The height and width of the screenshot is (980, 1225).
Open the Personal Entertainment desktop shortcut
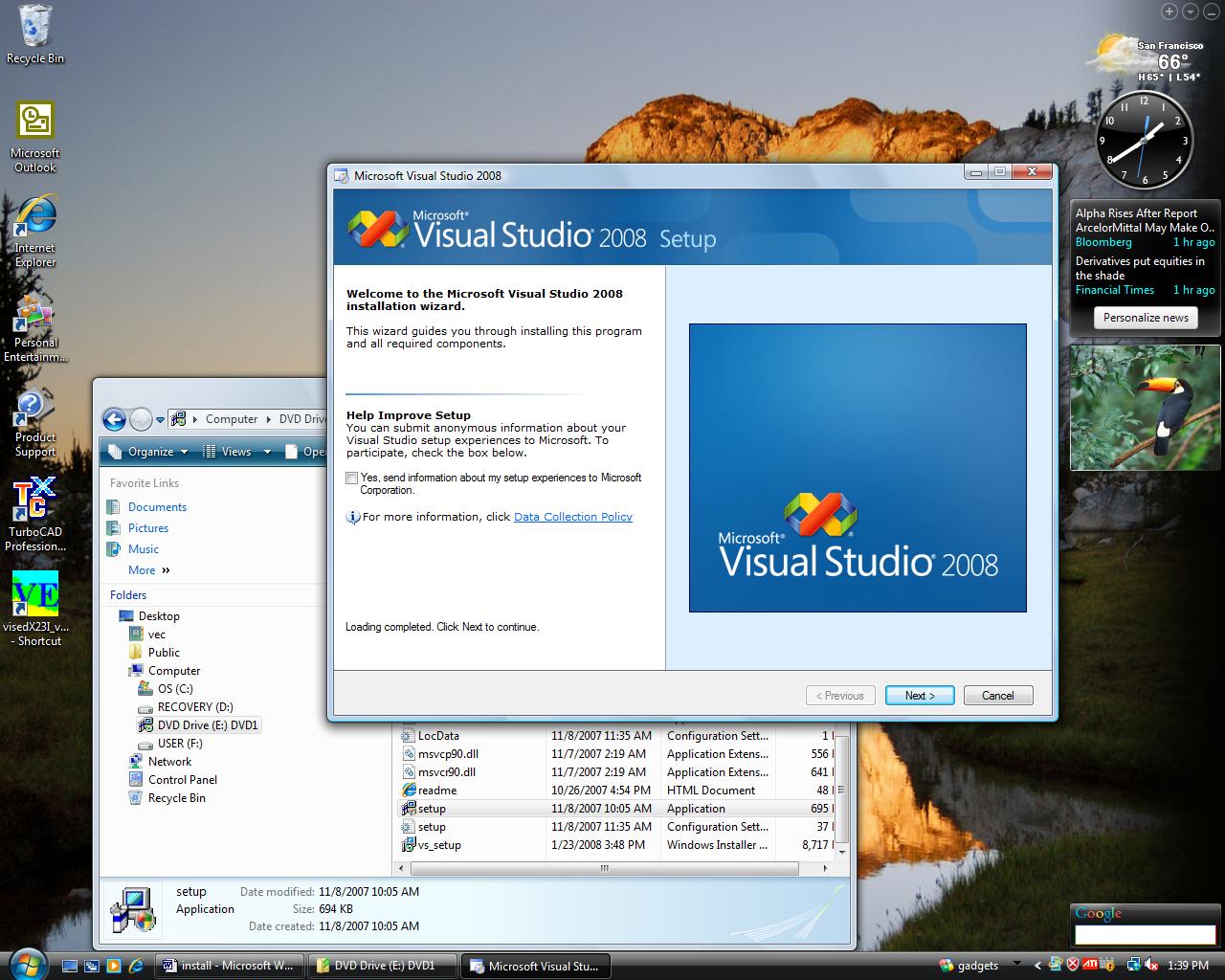(35, 326)
